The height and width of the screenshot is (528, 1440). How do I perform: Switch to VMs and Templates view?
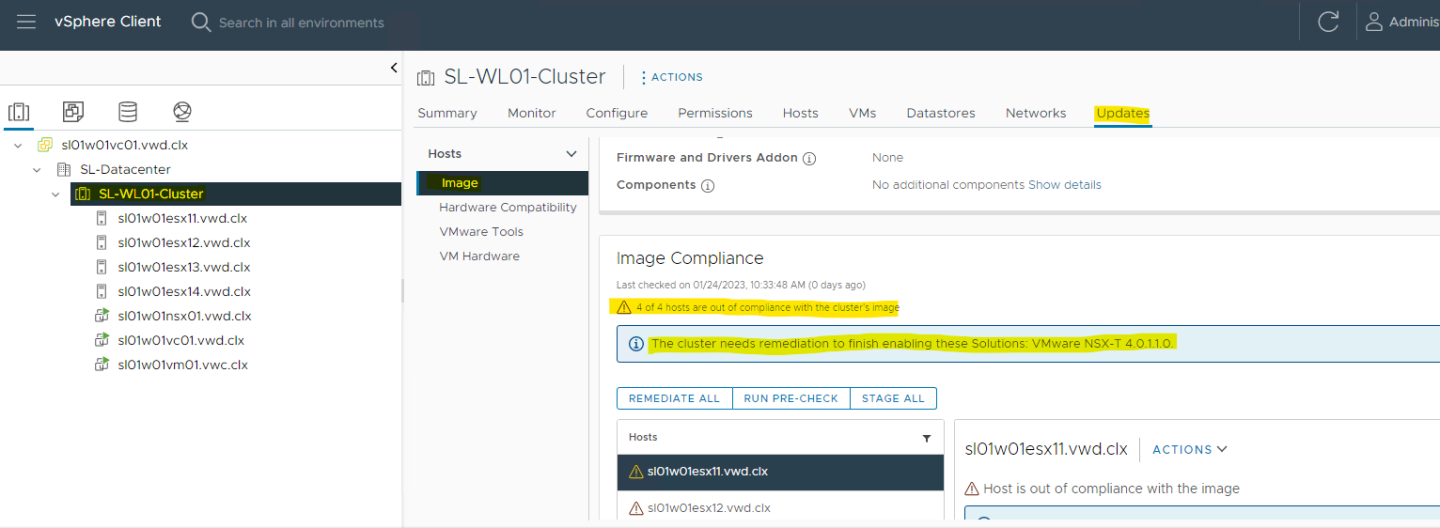click(73, 111)
